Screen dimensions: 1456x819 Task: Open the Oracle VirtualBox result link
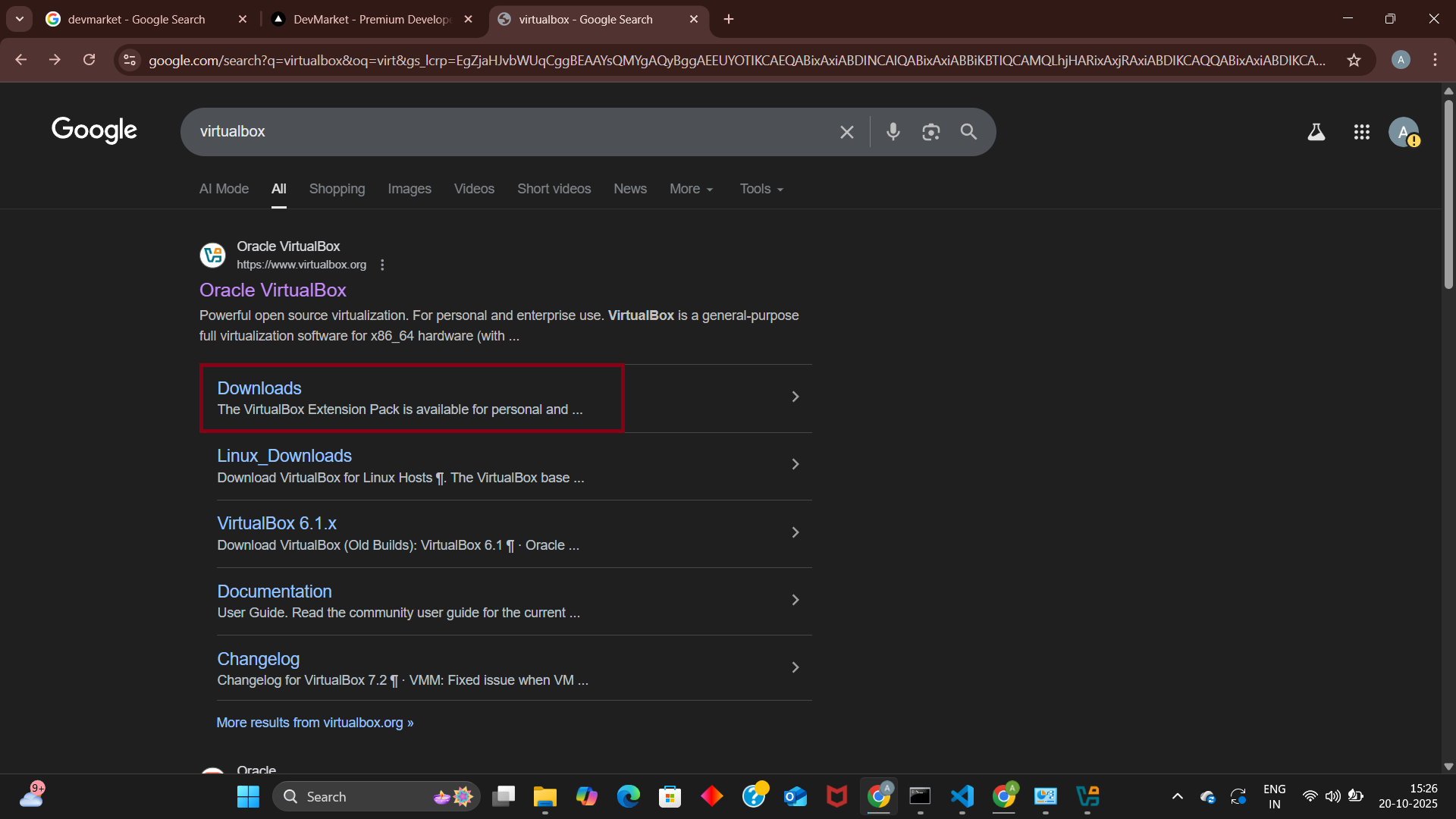point(272,290)
